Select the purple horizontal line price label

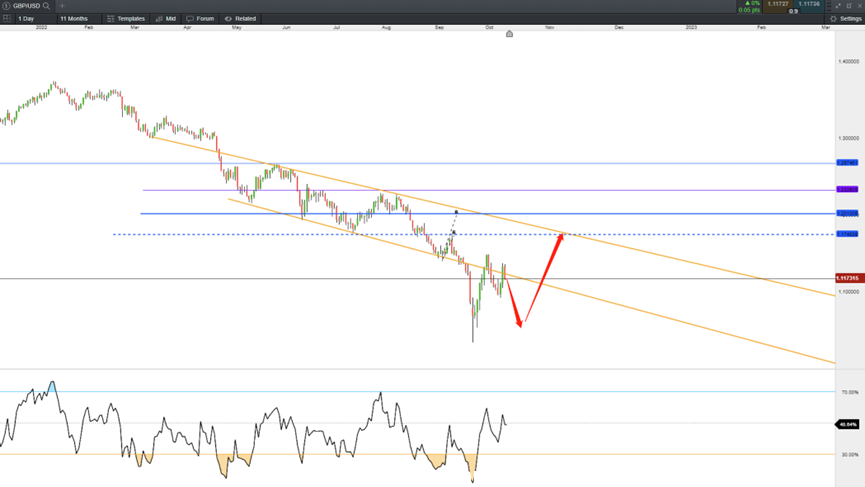coord(847,189)
